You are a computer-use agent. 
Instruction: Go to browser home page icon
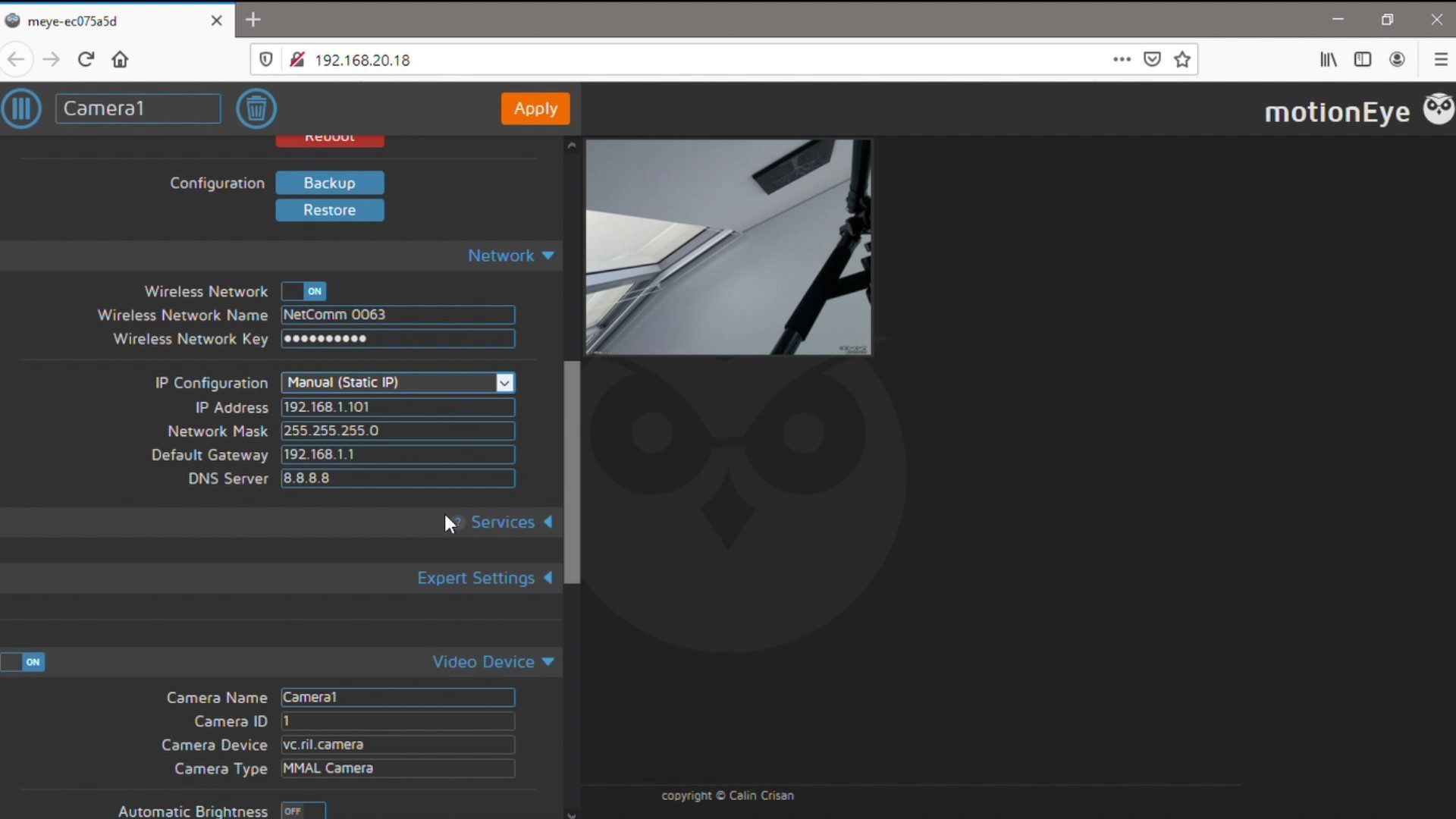click(x=120, y=59)
